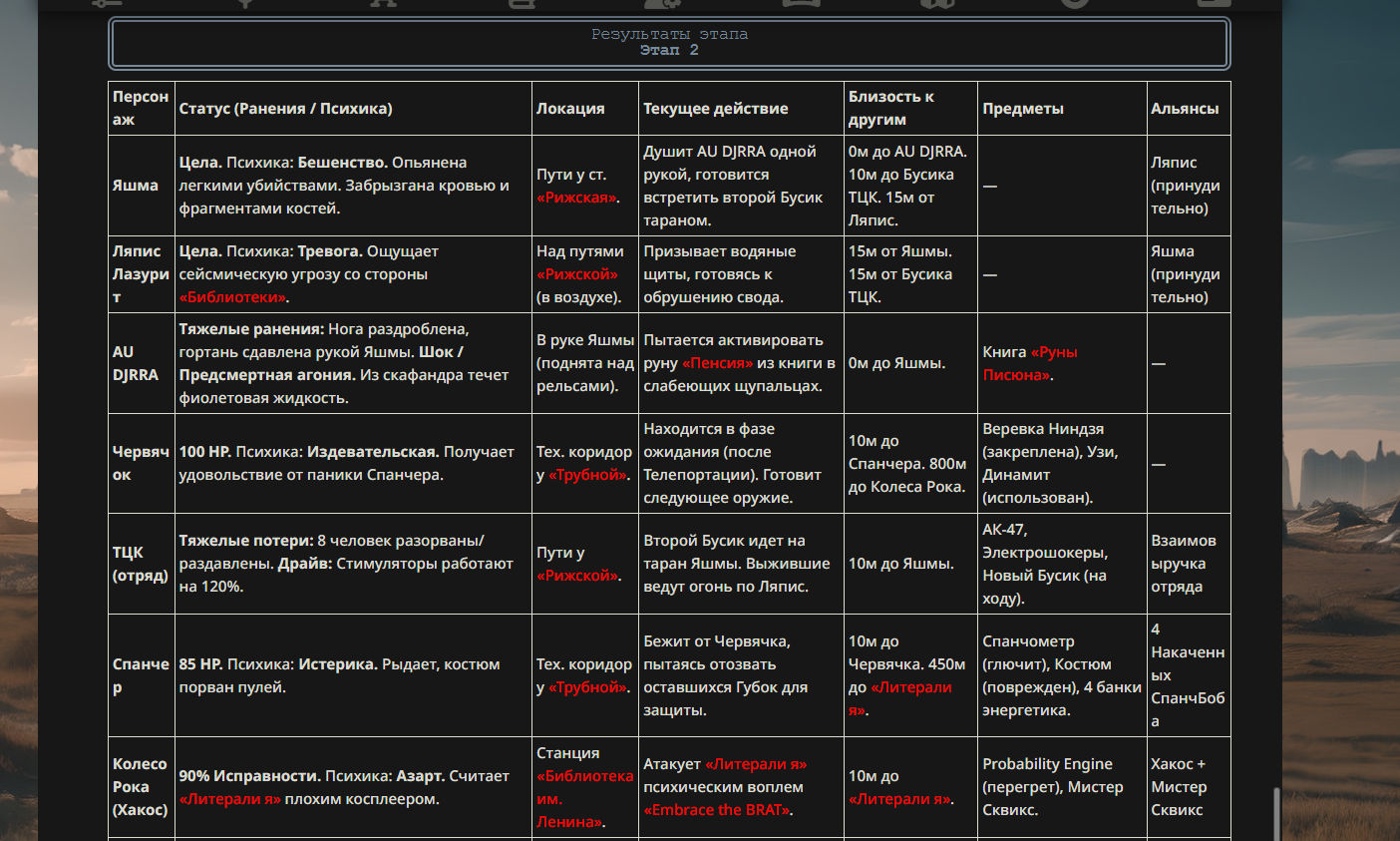Click the «Пенсия» rune link
This screenshot has height=841, width=1400.
click(x=717, y=363)
